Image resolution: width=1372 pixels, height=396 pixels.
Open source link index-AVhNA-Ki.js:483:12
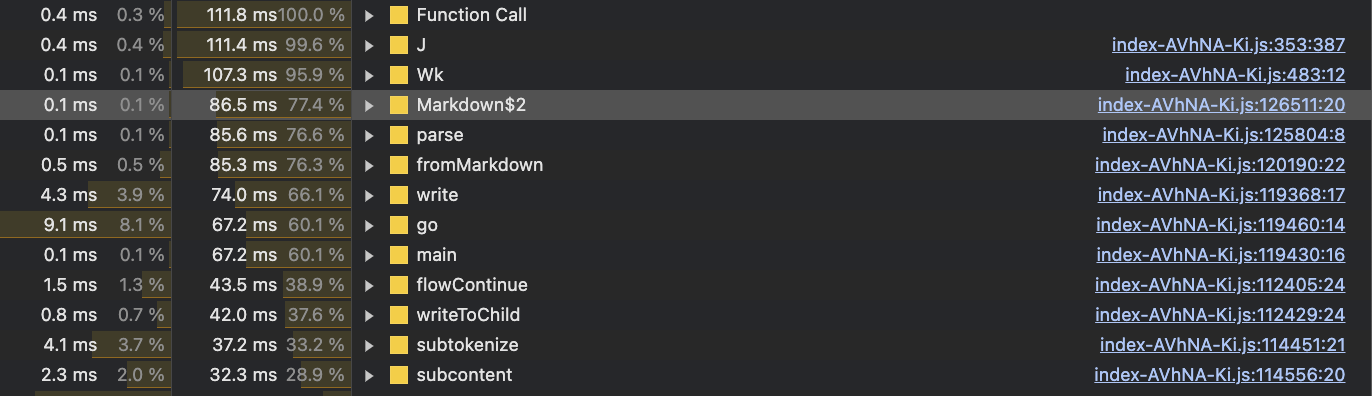(1235, 75)
